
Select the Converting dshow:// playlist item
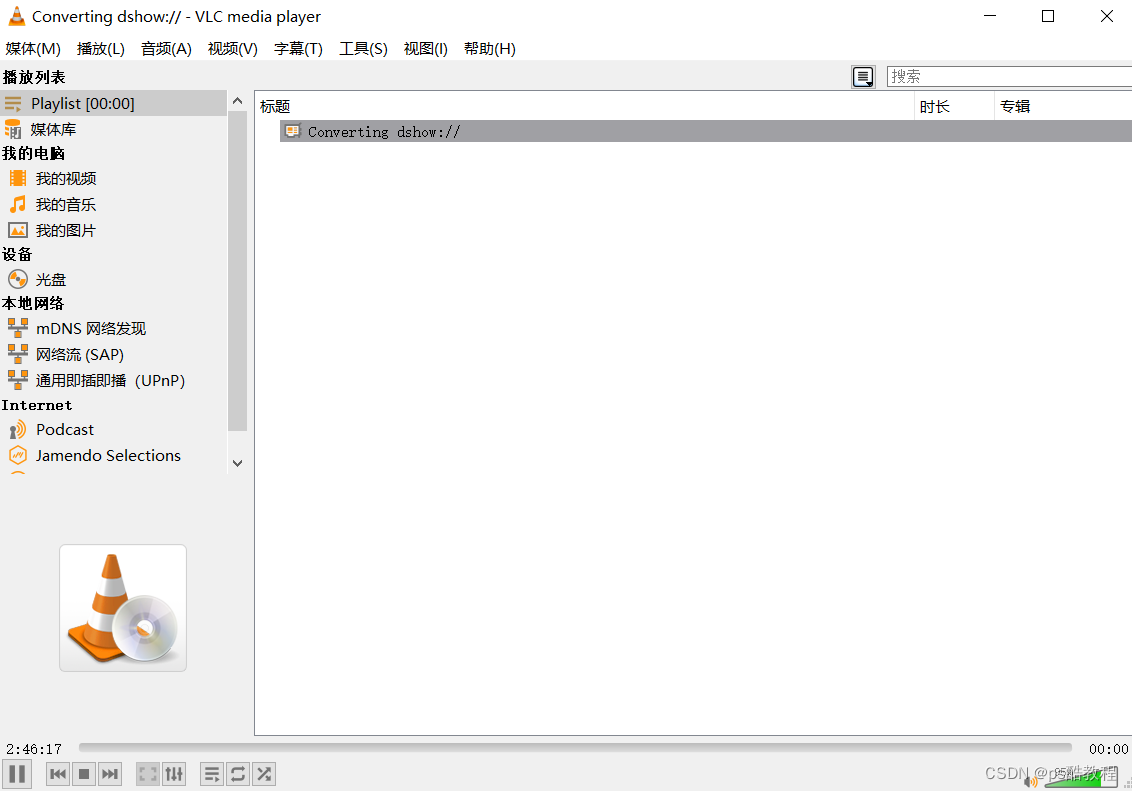coord(705,131)
